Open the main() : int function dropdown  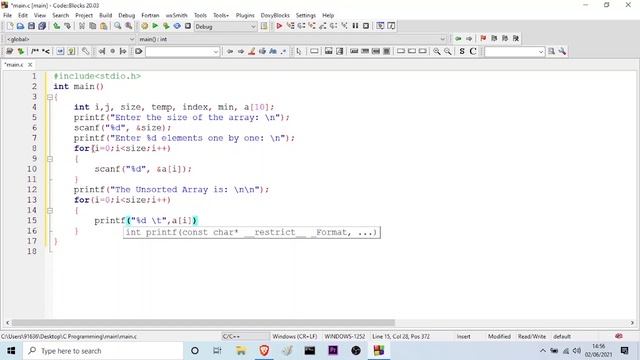292,39
